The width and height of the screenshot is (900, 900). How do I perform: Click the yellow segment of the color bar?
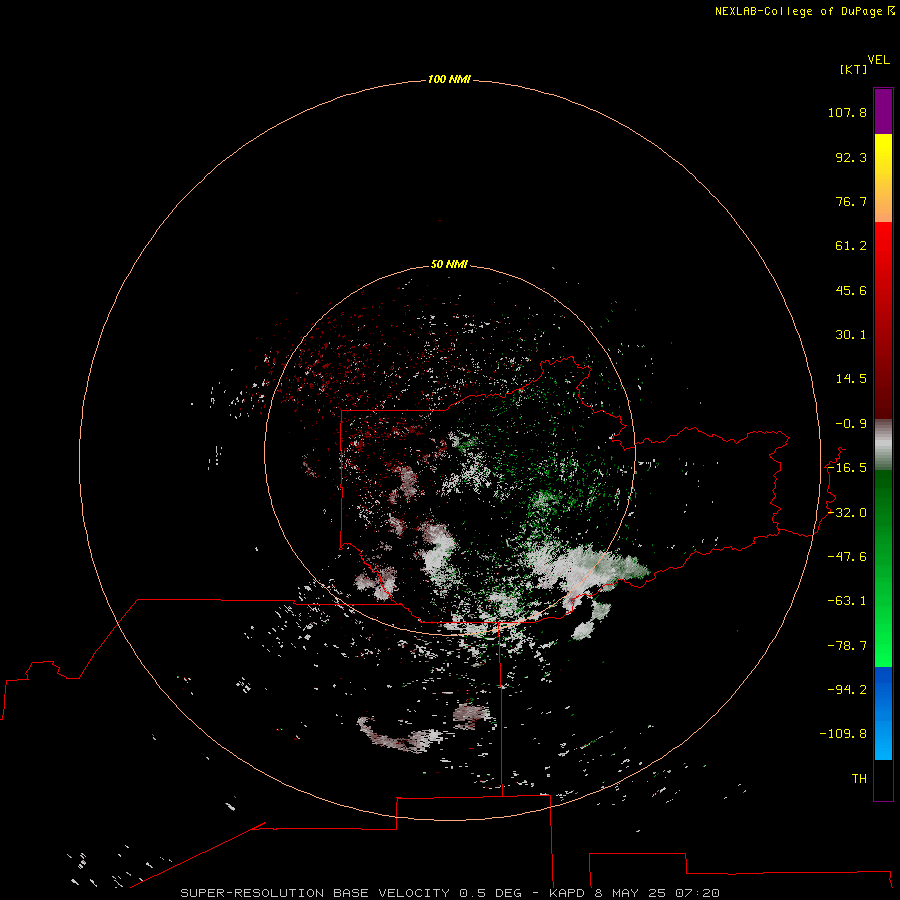click(883, 178)
